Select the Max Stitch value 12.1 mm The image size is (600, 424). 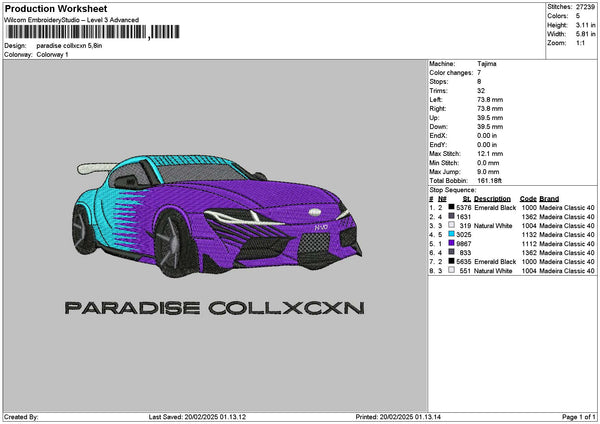click(x=490, y=153)
